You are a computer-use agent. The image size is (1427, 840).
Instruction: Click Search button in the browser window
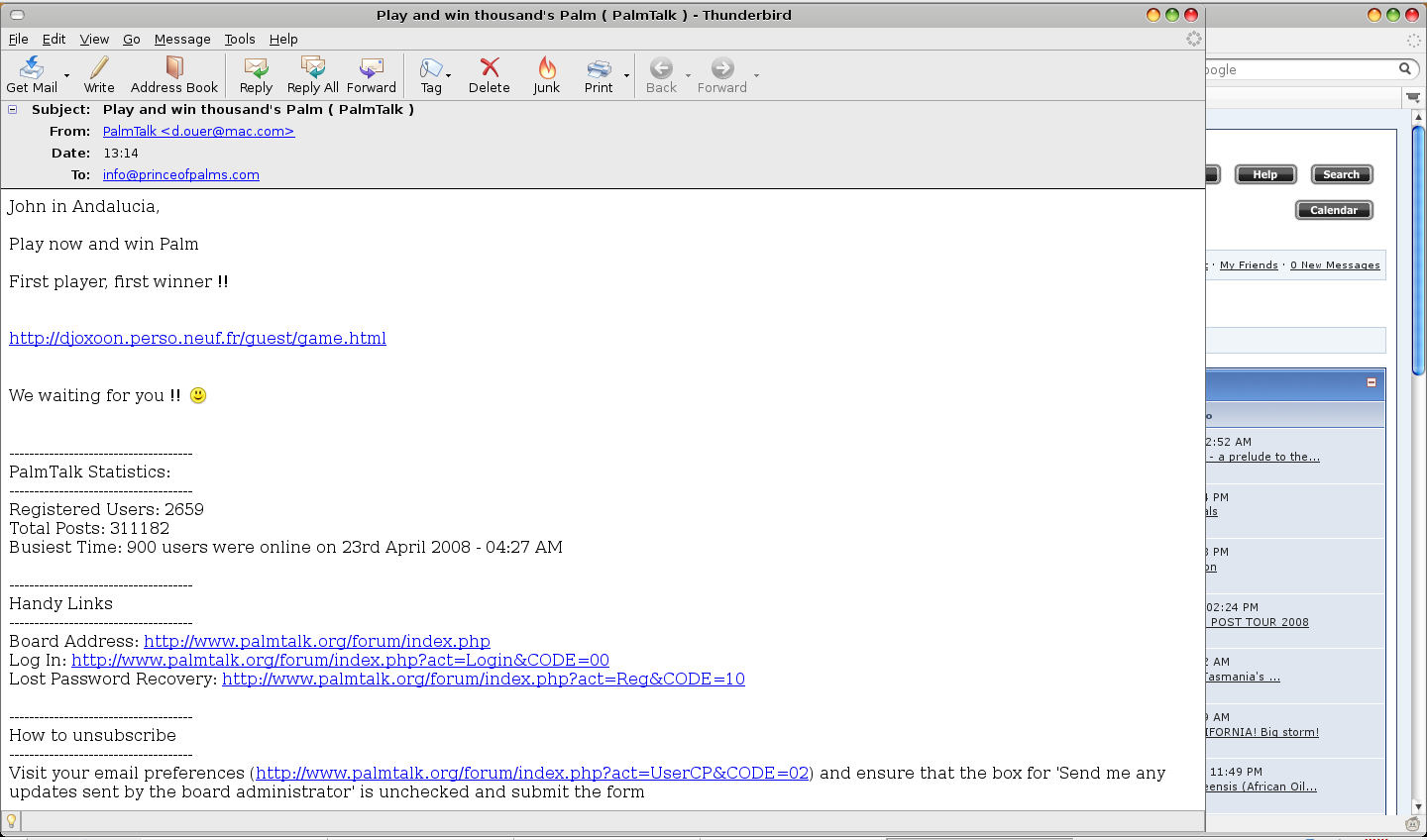click(1342, 174)
